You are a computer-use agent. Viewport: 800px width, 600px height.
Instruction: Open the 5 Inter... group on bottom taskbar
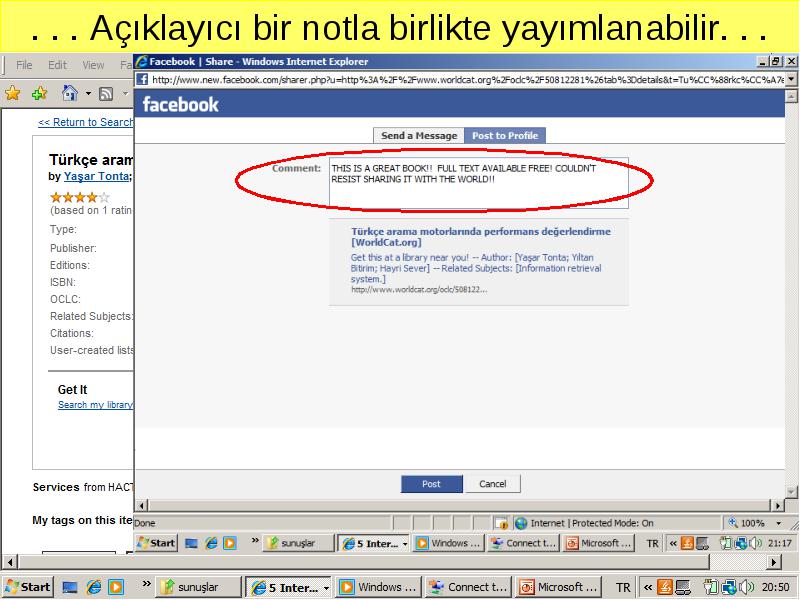click(x=289, y=587)
